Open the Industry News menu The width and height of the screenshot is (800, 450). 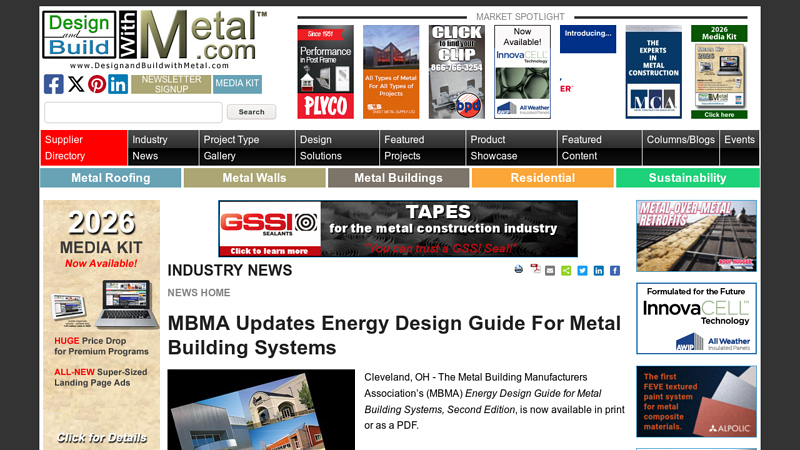point(163,148)
